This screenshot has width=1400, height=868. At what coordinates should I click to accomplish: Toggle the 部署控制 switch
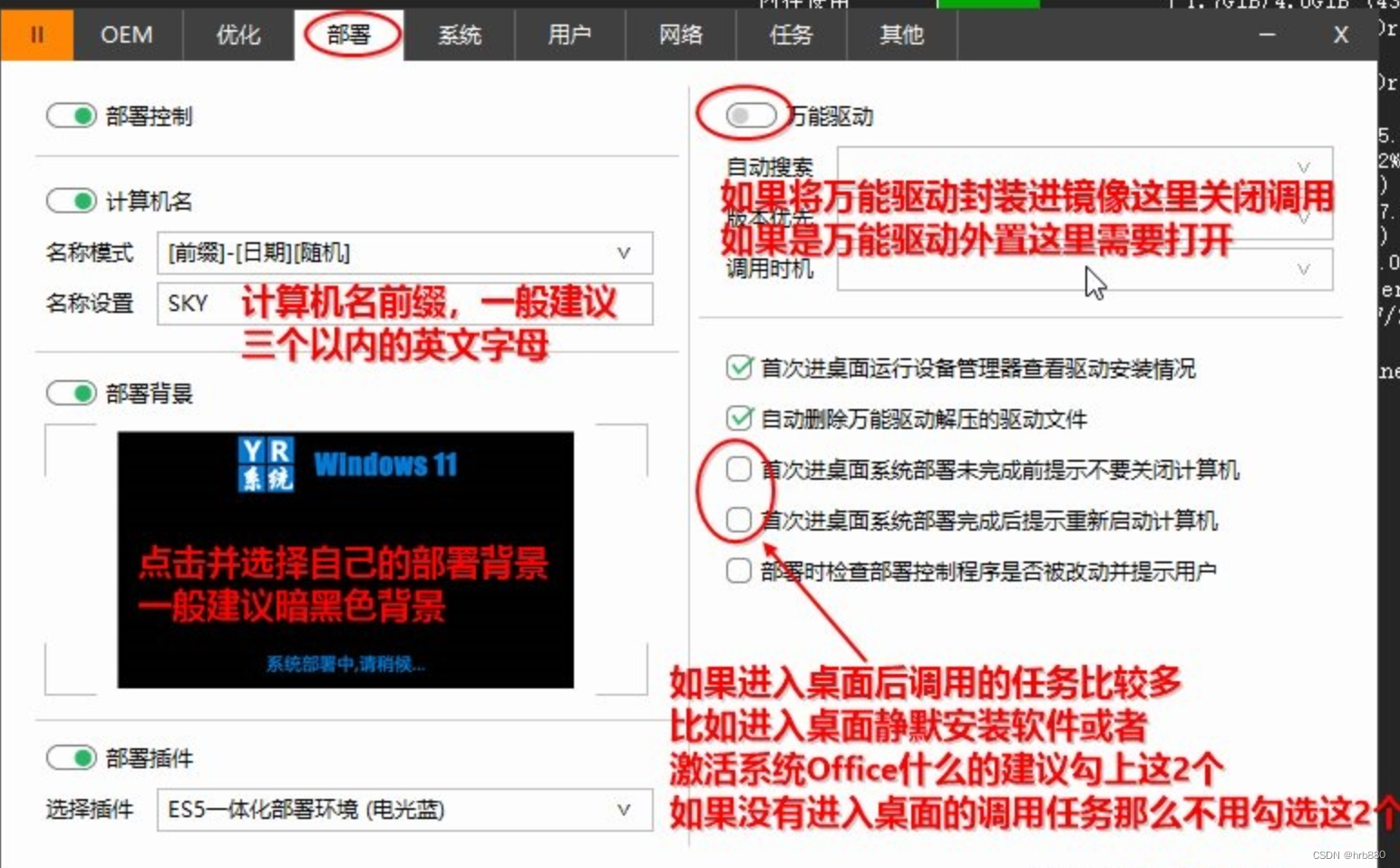point(72,116)
